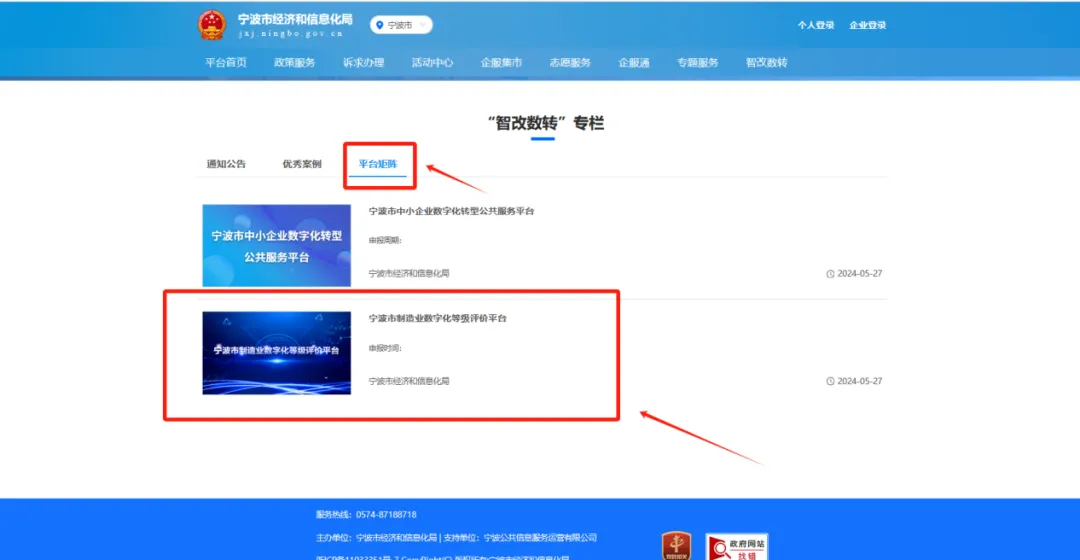
Task: Click 个人登录 login link
Action: pos(816,25)
